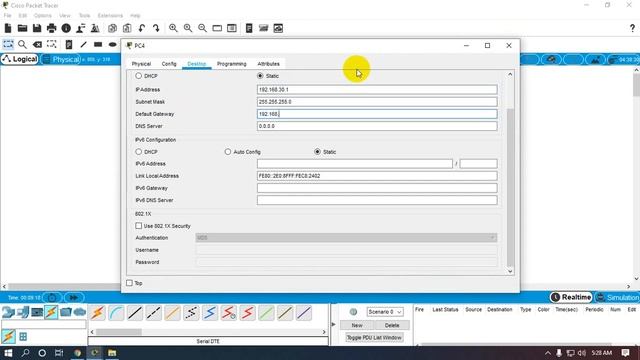Switch to Logical workspace view

point(20,59)
